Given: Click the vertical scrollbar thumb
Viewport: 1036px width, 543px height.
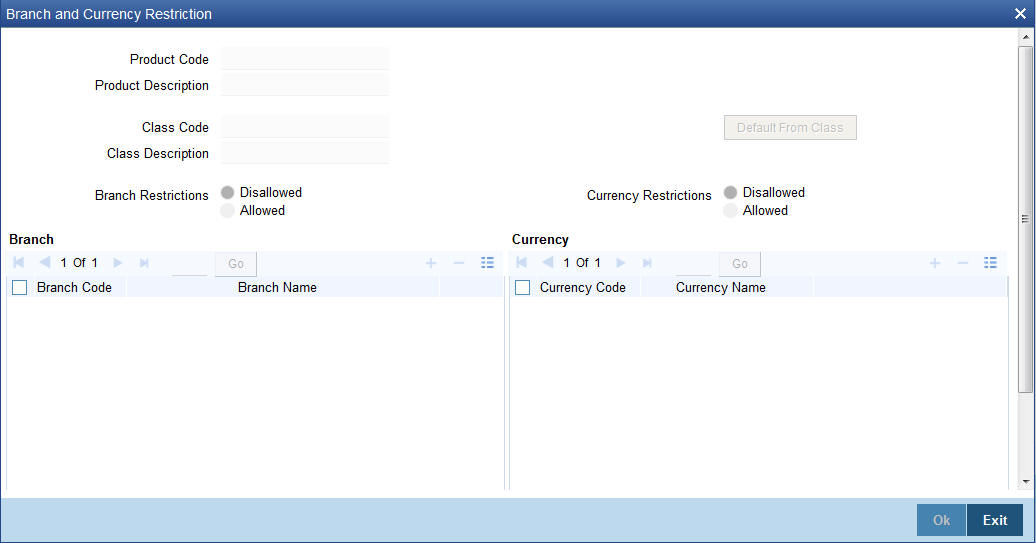Looking at the screenshot, I should point(1025,219).
